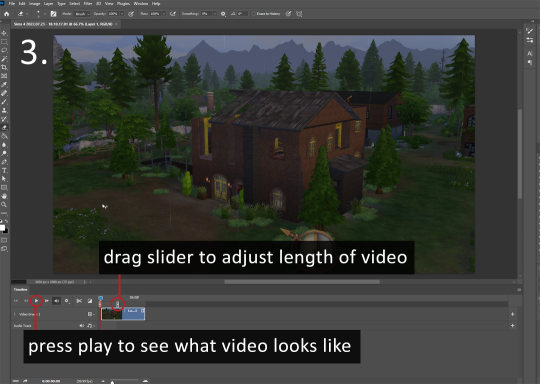The height and width of the screenshot is (384, 540).
Task: Select the Zoom tool
Action: 4,205
